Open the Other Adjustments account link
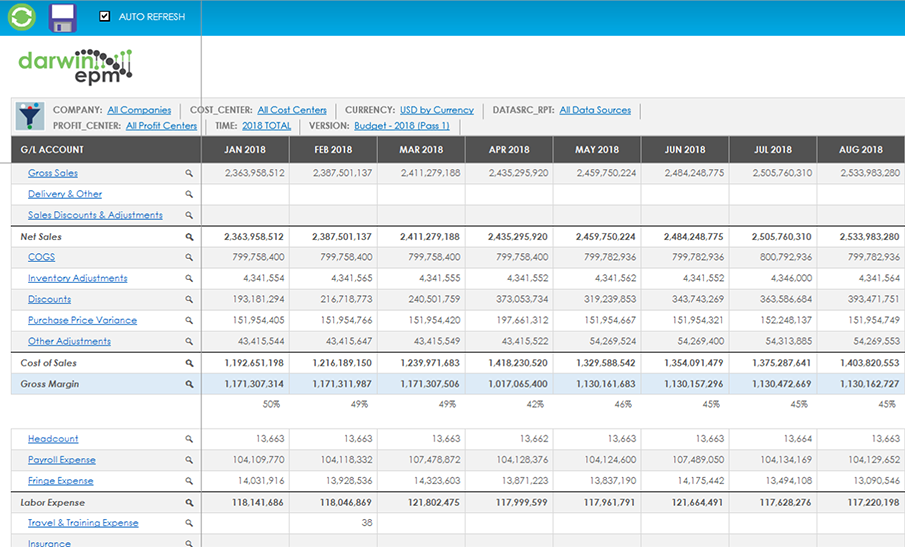Viewport: 905px width, 550px height. click(x=69, y=341)
